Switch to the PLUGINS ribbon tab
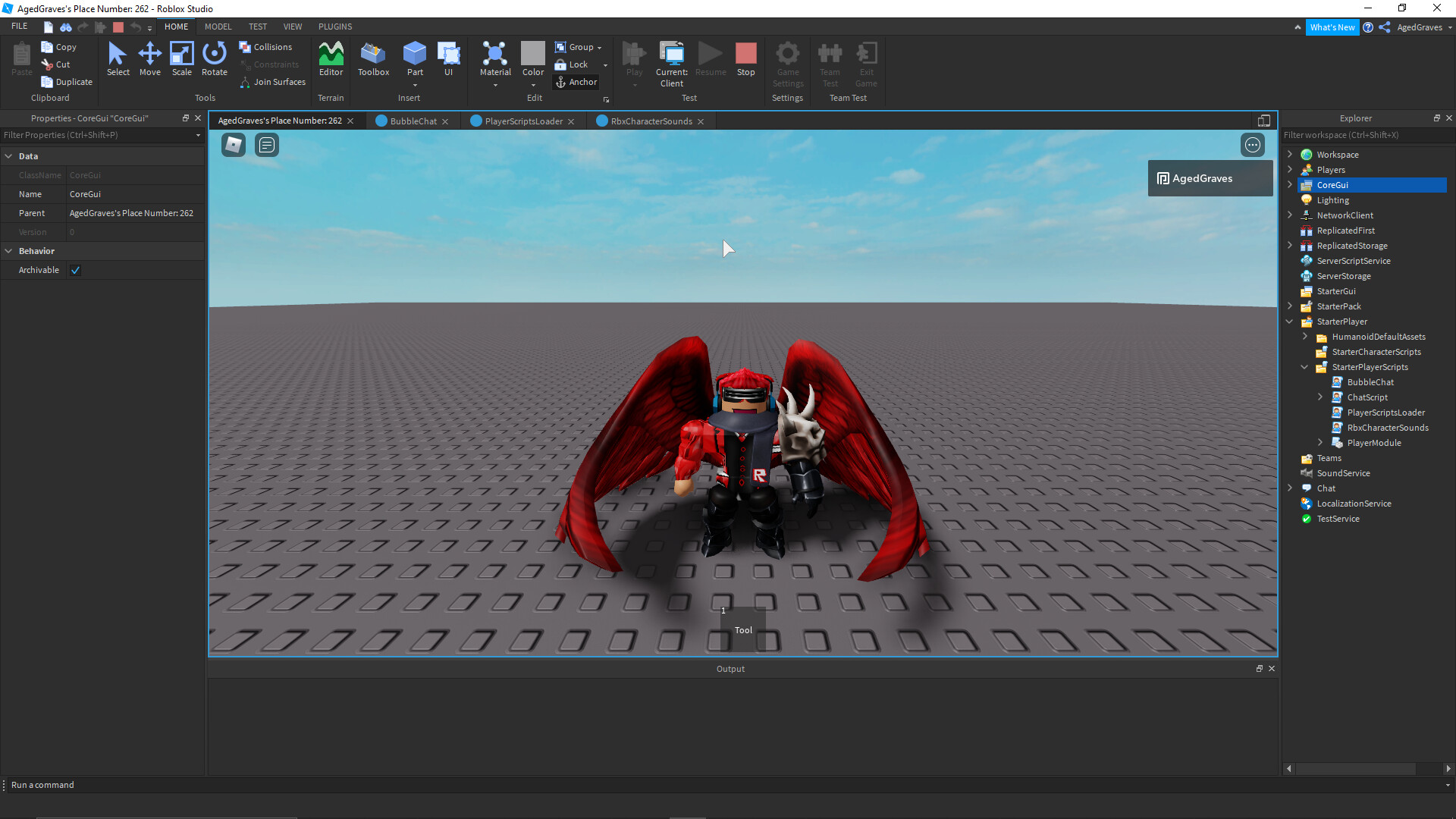The height and width of the screenshot is (819, 1456). pos(335,27)
